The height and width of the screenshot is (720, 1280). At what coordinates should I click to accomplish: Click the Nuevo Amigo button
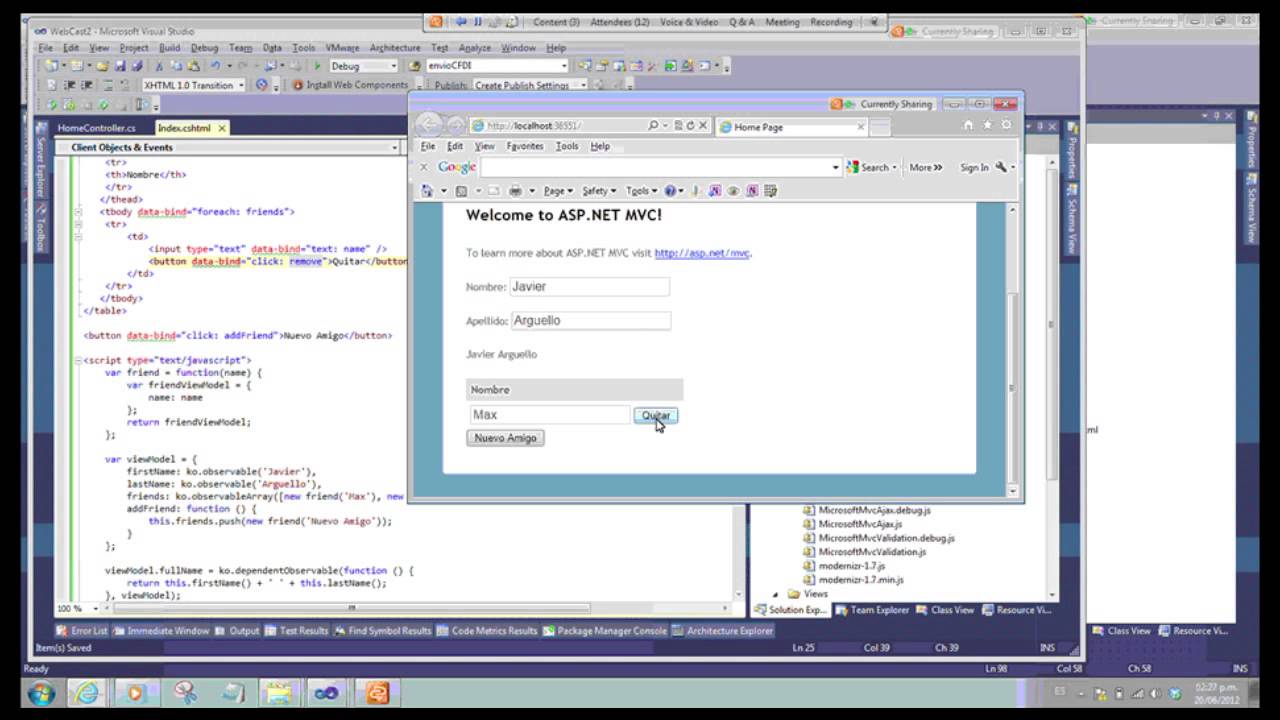(x=505, y=438)
